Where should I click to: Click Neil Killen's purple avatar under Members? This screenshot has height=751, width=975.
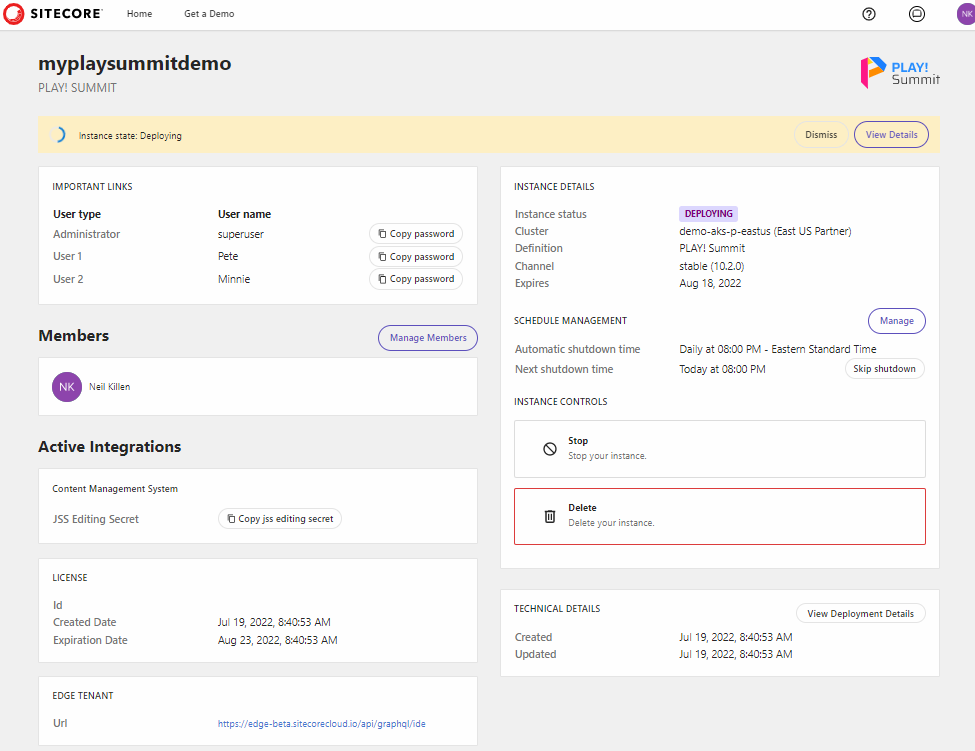[66, 386]
